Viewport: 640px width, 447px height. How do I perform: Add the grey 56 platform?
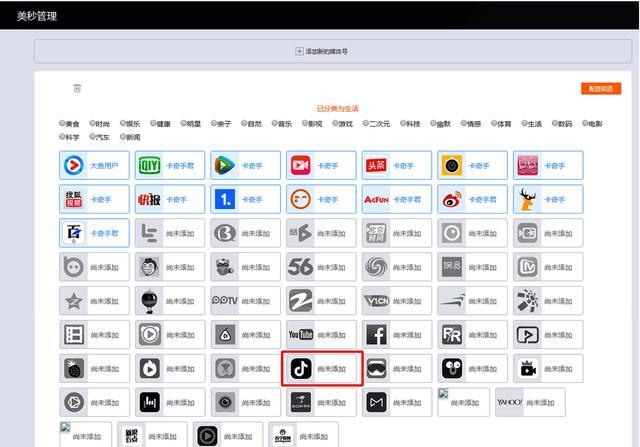321,267
